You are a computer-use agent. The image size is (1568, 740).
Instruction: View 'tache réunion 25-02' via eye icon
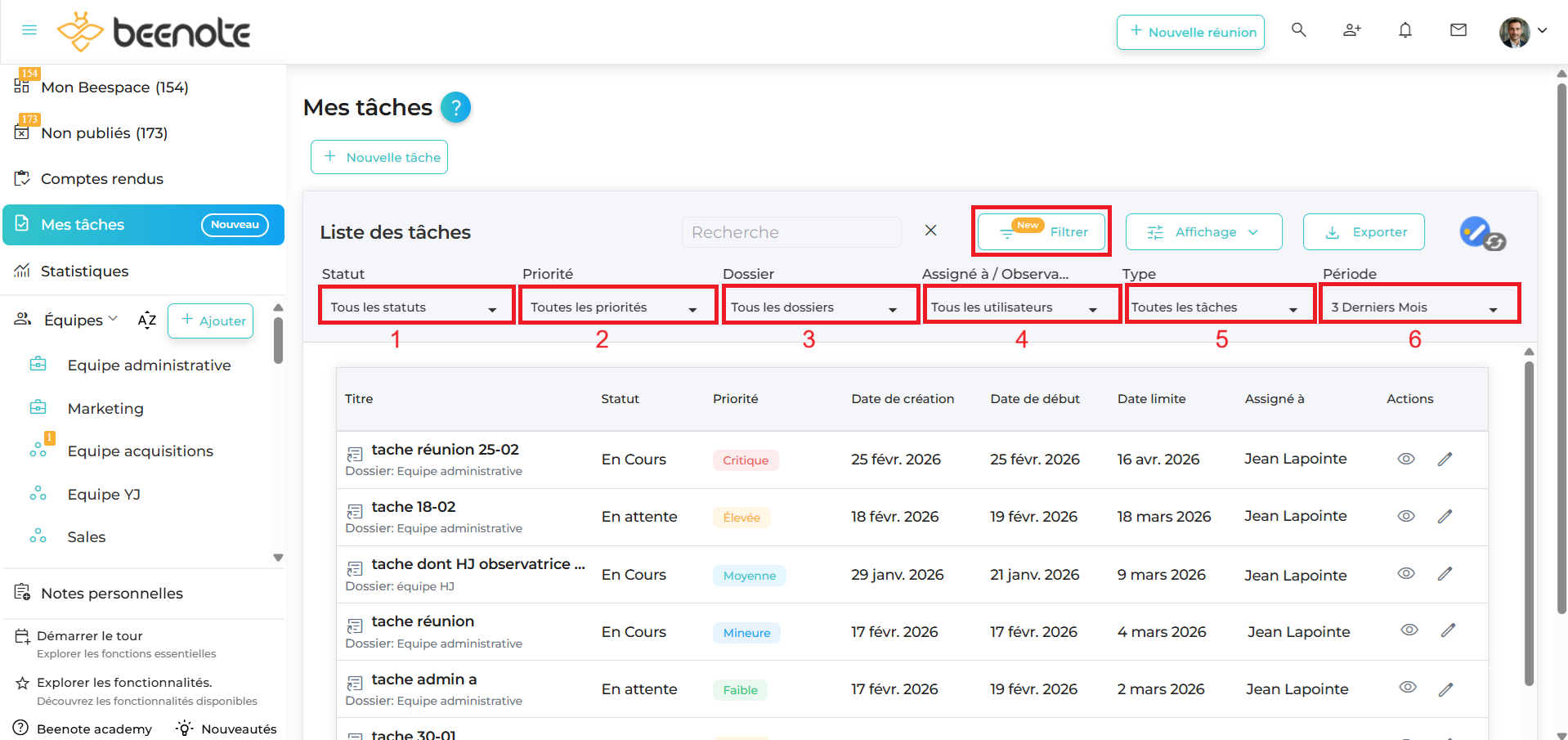[x=1405, y=459]
